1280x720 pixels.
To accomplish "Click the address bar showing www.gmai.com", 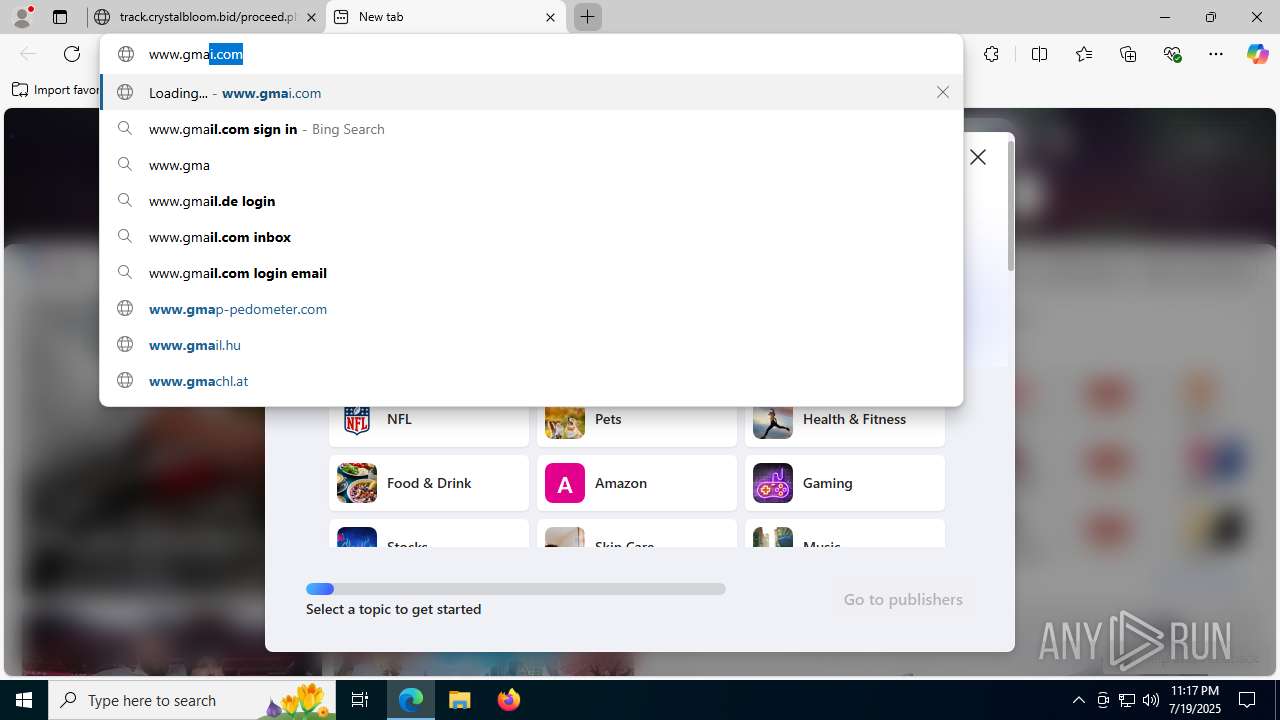I will point(531,54).
